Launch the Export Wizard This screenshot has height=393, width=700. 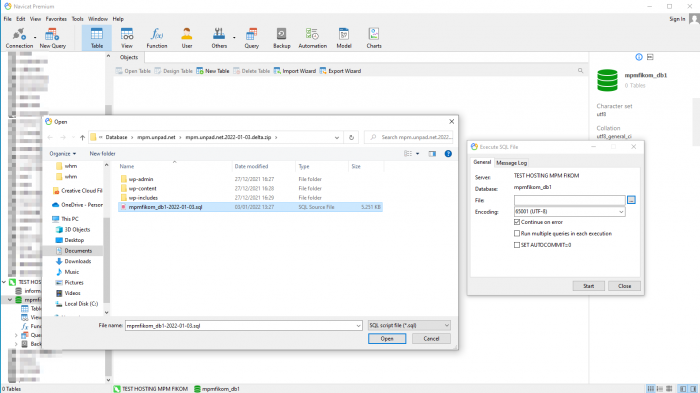(340, 71)
